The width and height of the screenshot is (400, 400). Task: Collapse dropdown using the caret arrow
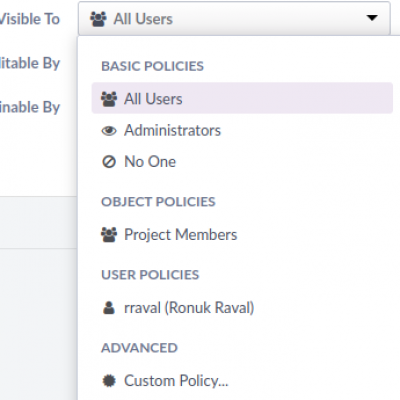coord(372,18)
